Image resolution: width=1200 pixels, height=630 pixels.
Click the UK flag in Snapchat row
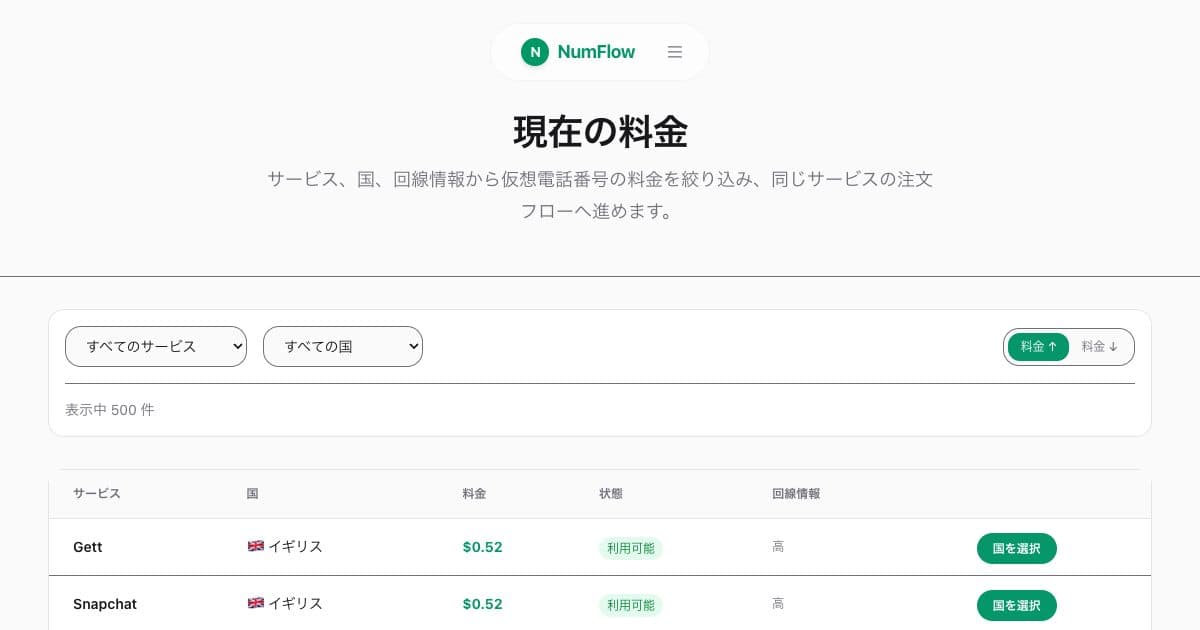(255, 603)
